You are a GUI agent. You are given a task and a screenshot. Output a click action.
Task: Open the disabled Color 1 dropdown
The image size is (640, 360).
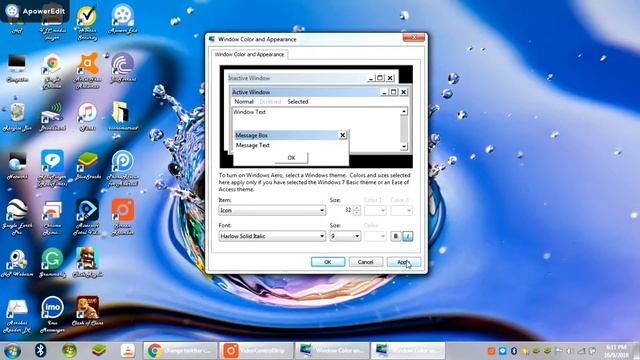375,210
